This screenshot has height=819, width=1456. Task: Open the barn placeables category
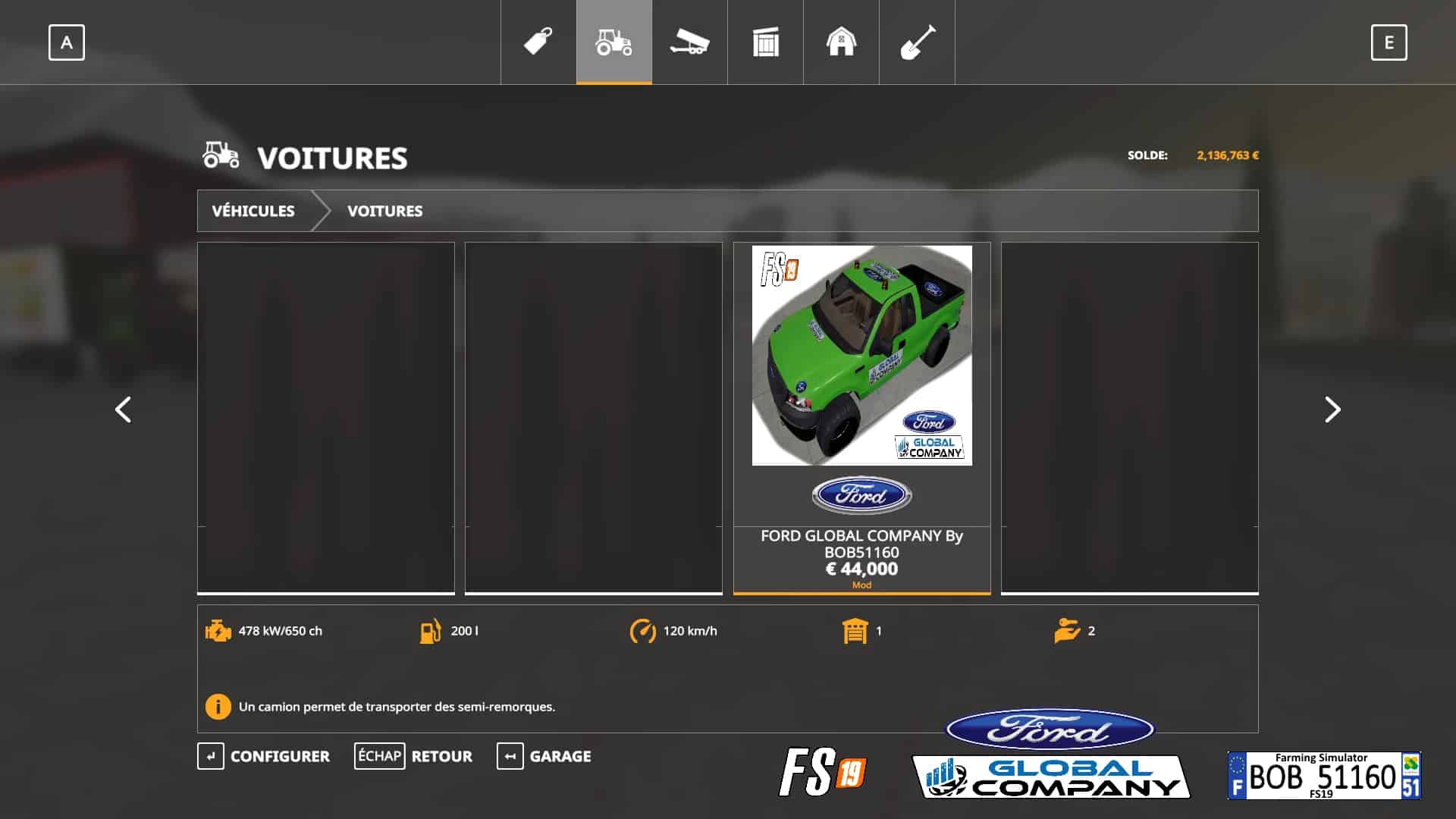841,42
